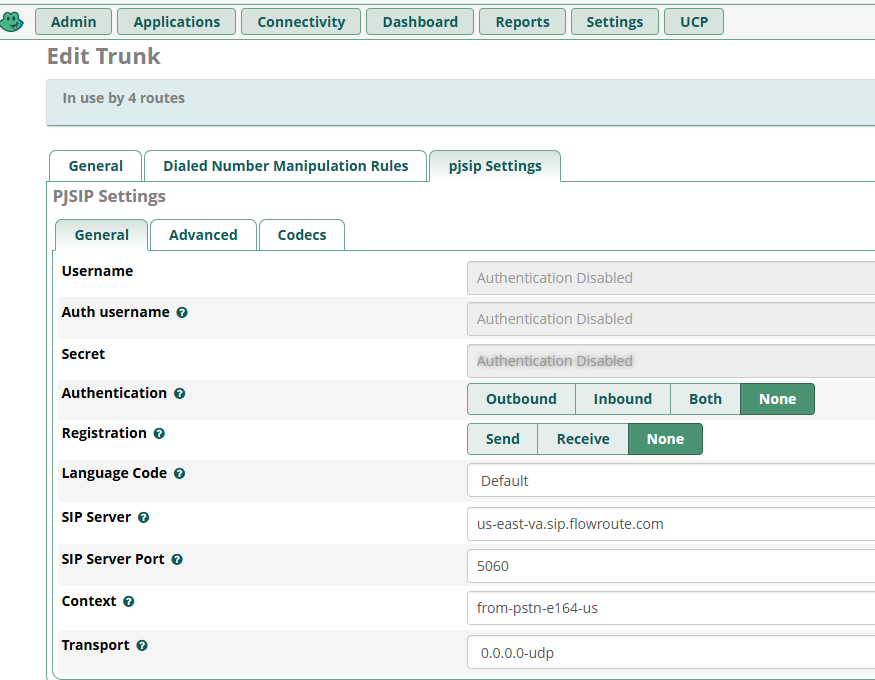Set Authentication to Both
The width and height of the screenshot is (875, 680).
pos(705,399)
